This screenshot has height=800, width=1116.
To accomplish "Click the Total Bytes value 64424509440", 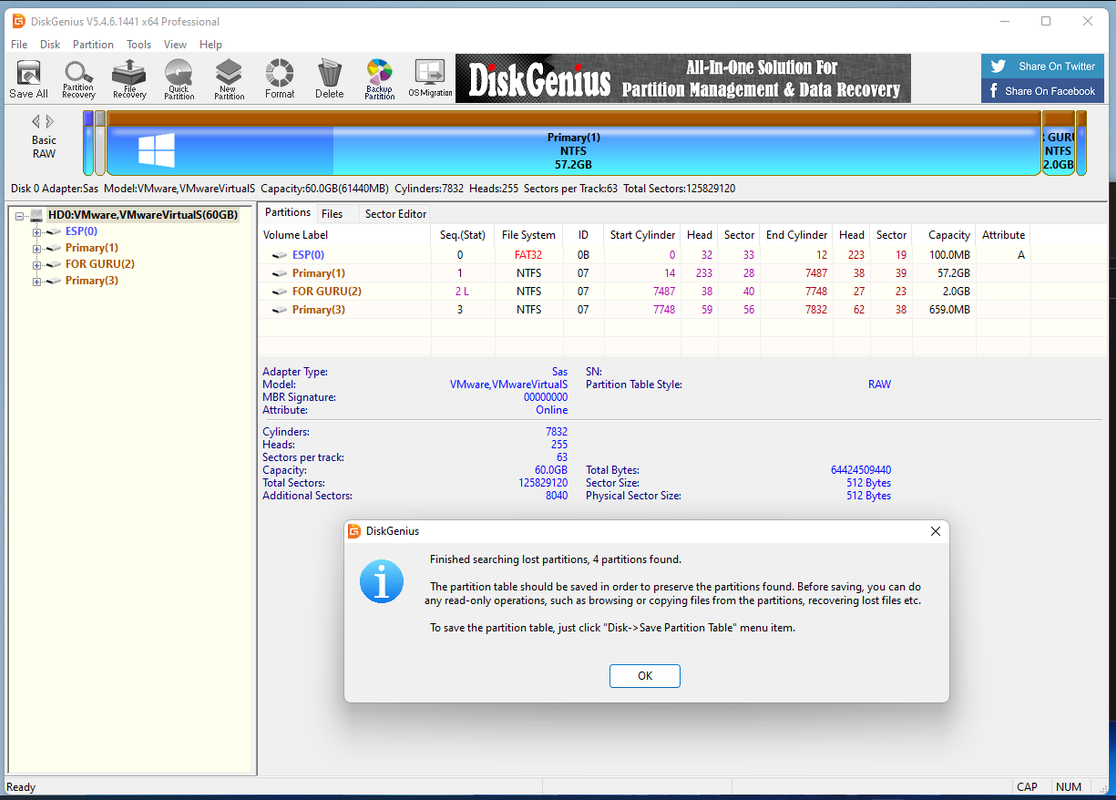I will coord(860,470).
